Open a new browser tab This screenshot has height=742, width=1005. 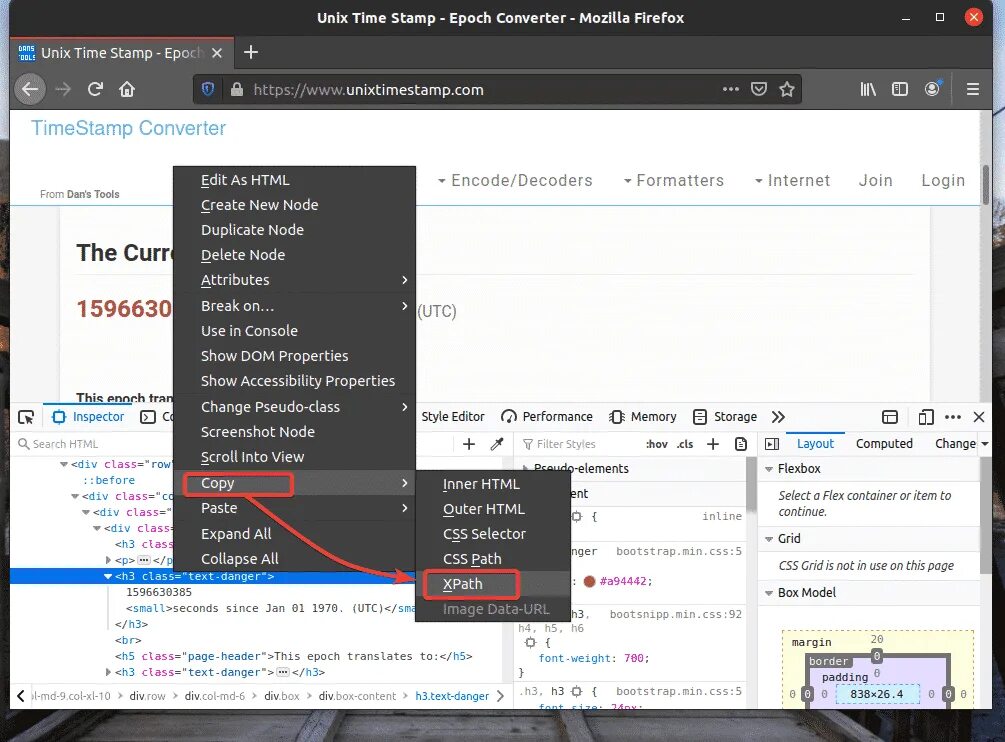click(251, 53)
